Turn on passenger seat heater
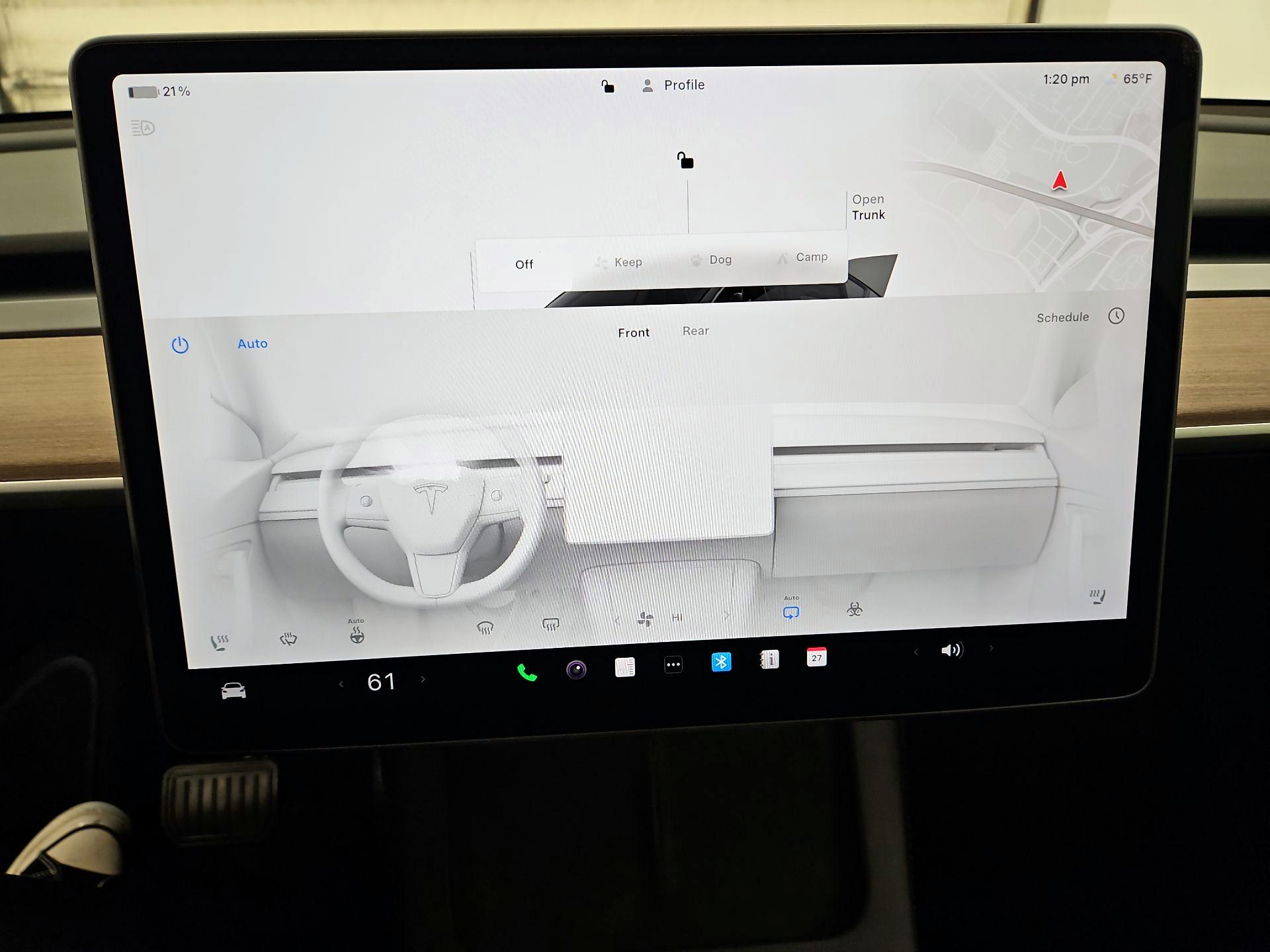Image resolution: width=1270 pixels, height=952 pixels. pos(1097,596)
